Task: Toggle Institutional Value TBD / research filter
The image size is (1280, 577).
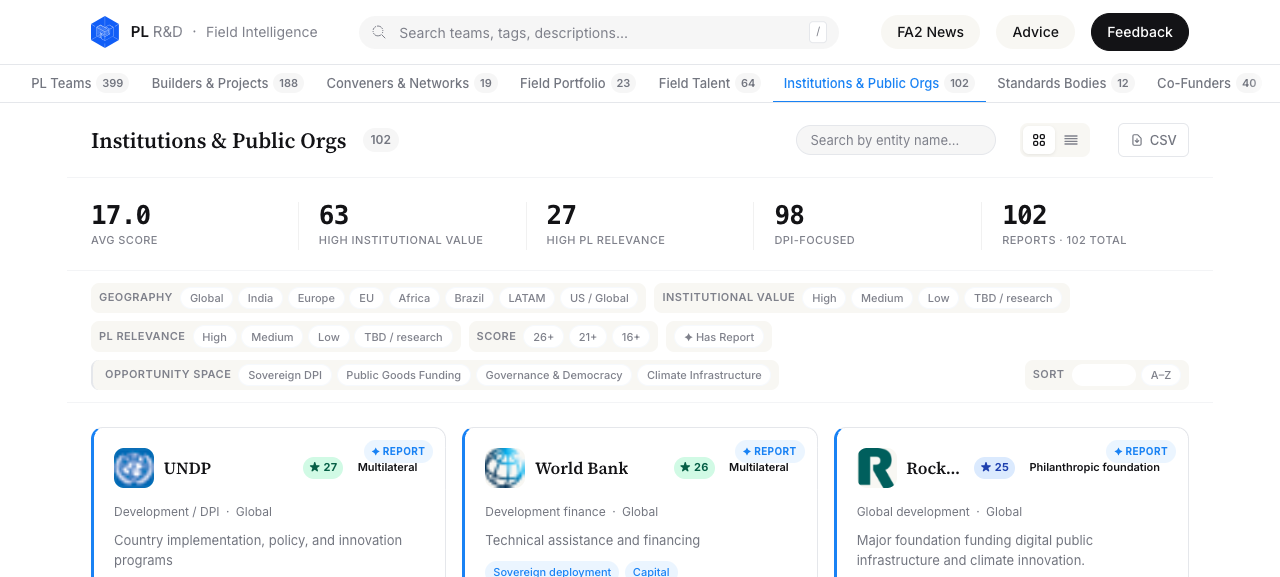Action: pyautogui.click(x=1013, y=298)
